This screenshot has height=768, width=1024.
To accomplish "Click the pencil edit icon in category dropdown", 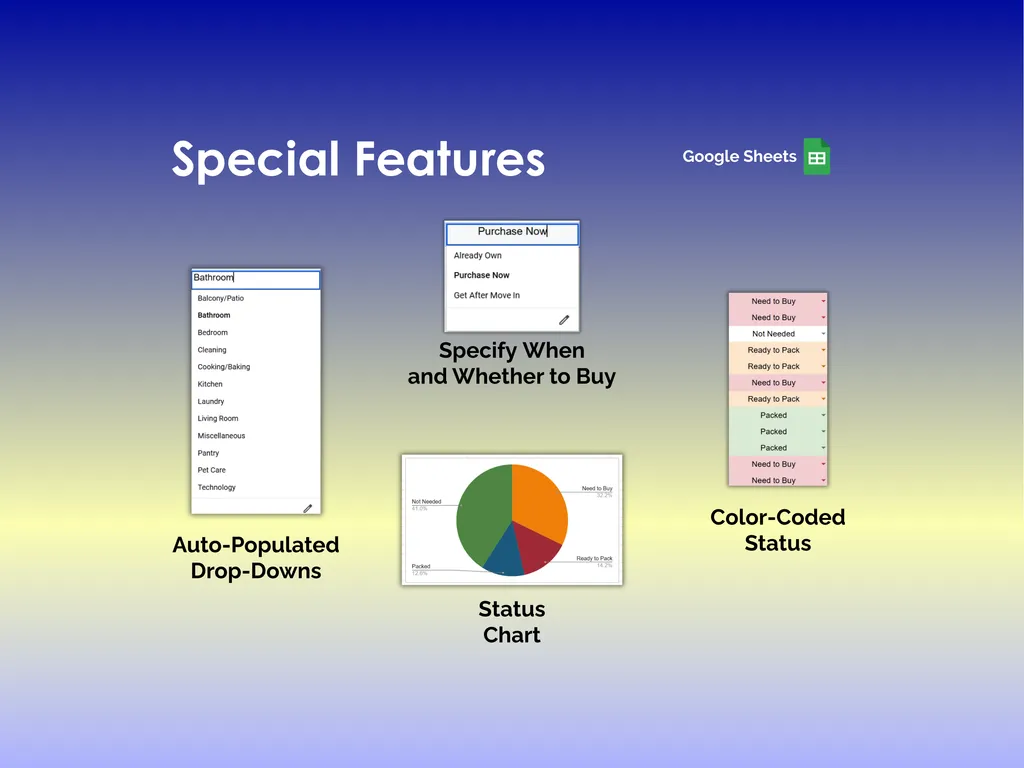I will point(307,508).
